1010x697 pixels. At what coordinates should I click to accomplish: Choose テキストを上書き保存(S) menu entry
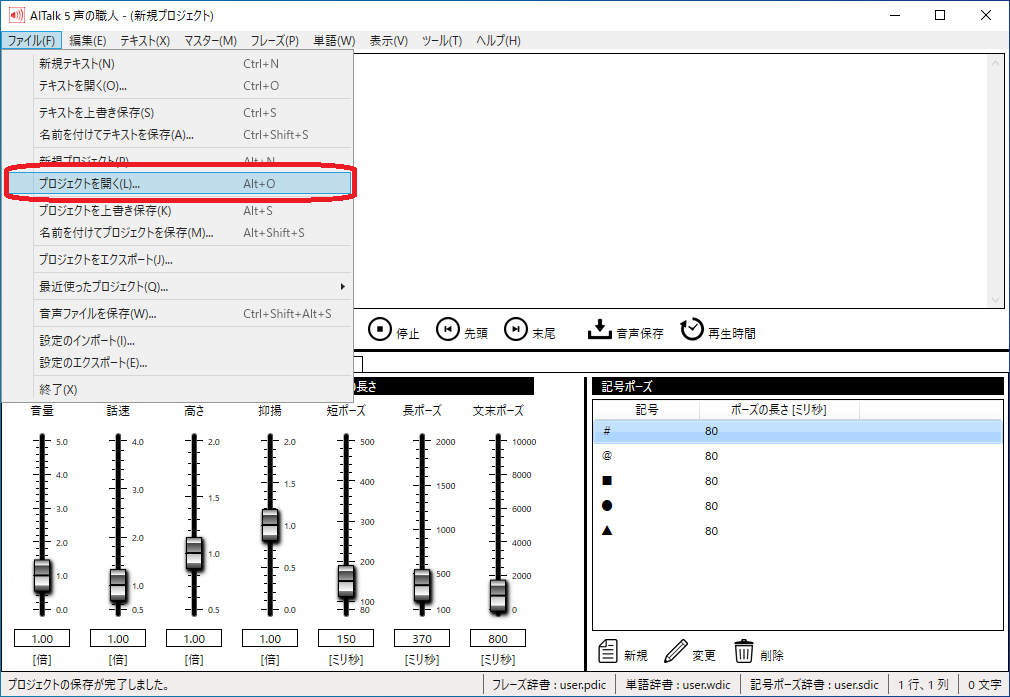(x=178, y=113)
